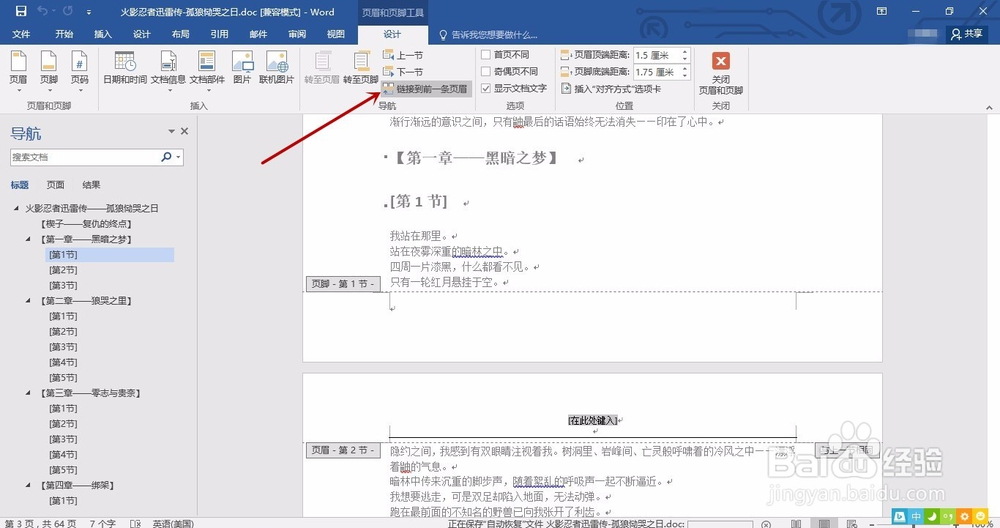Click the Save icon in the title bar
Viewport: 1000px width, 528px height.
point(21,11)
